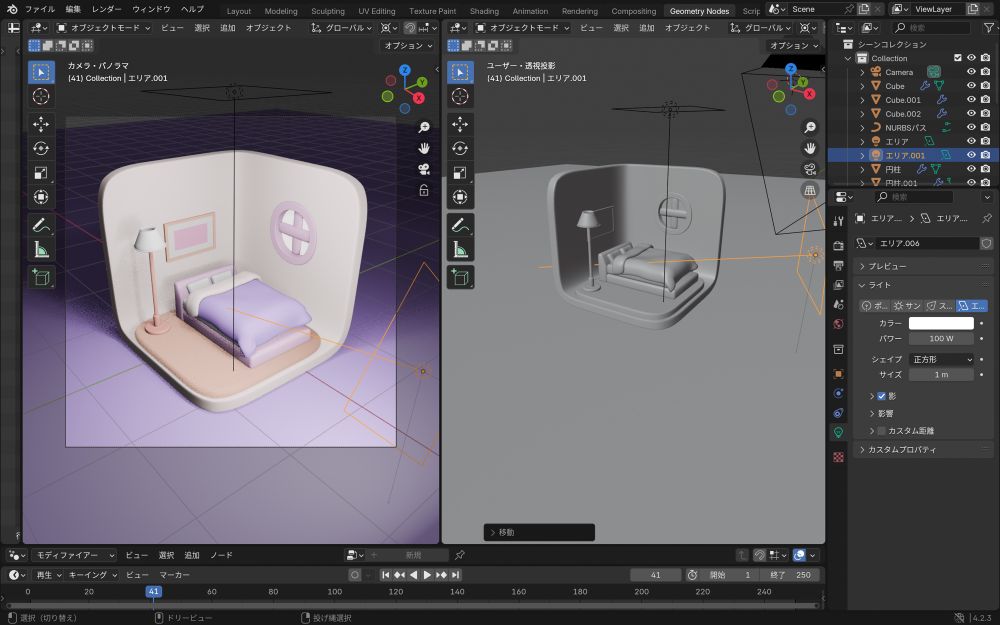Select the エリア light type button
This screenshot has height=625, width=1000.
971,306
